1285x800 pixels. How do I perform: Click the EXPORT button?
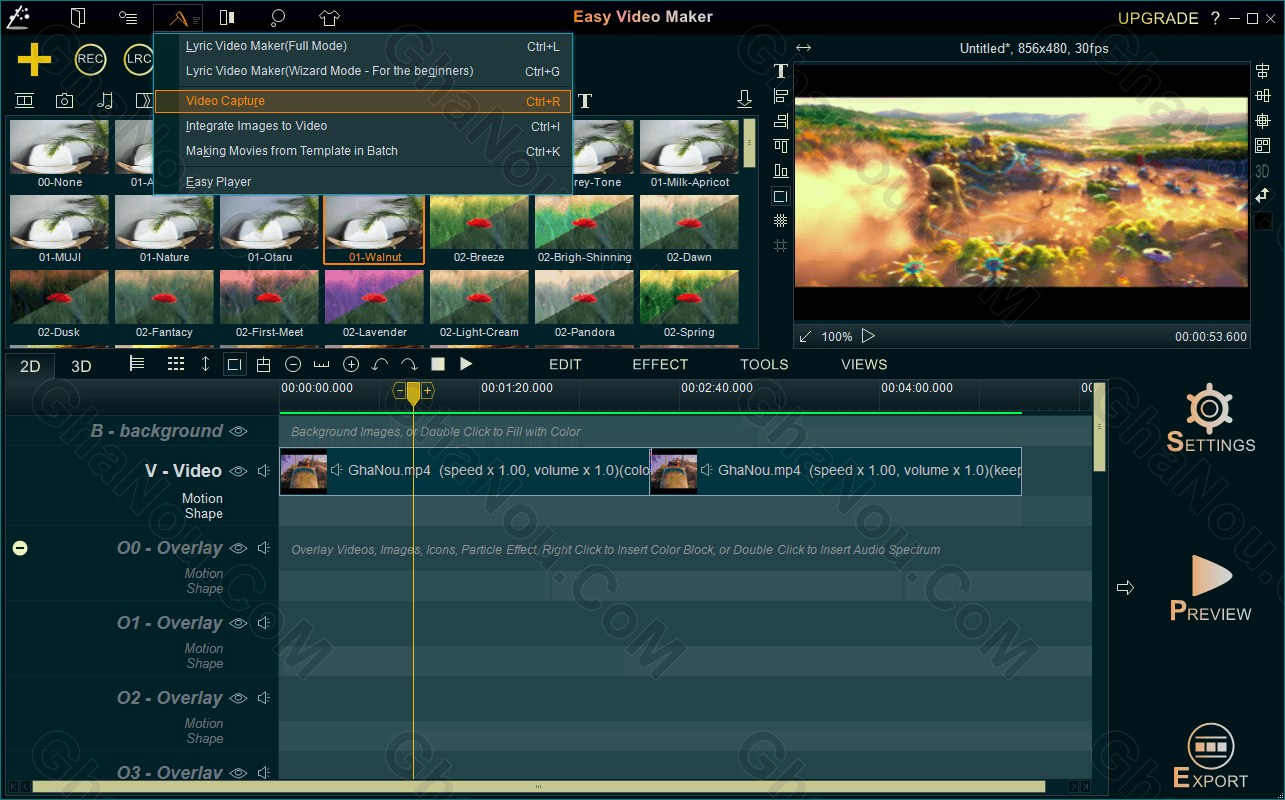click(1210, 756)
